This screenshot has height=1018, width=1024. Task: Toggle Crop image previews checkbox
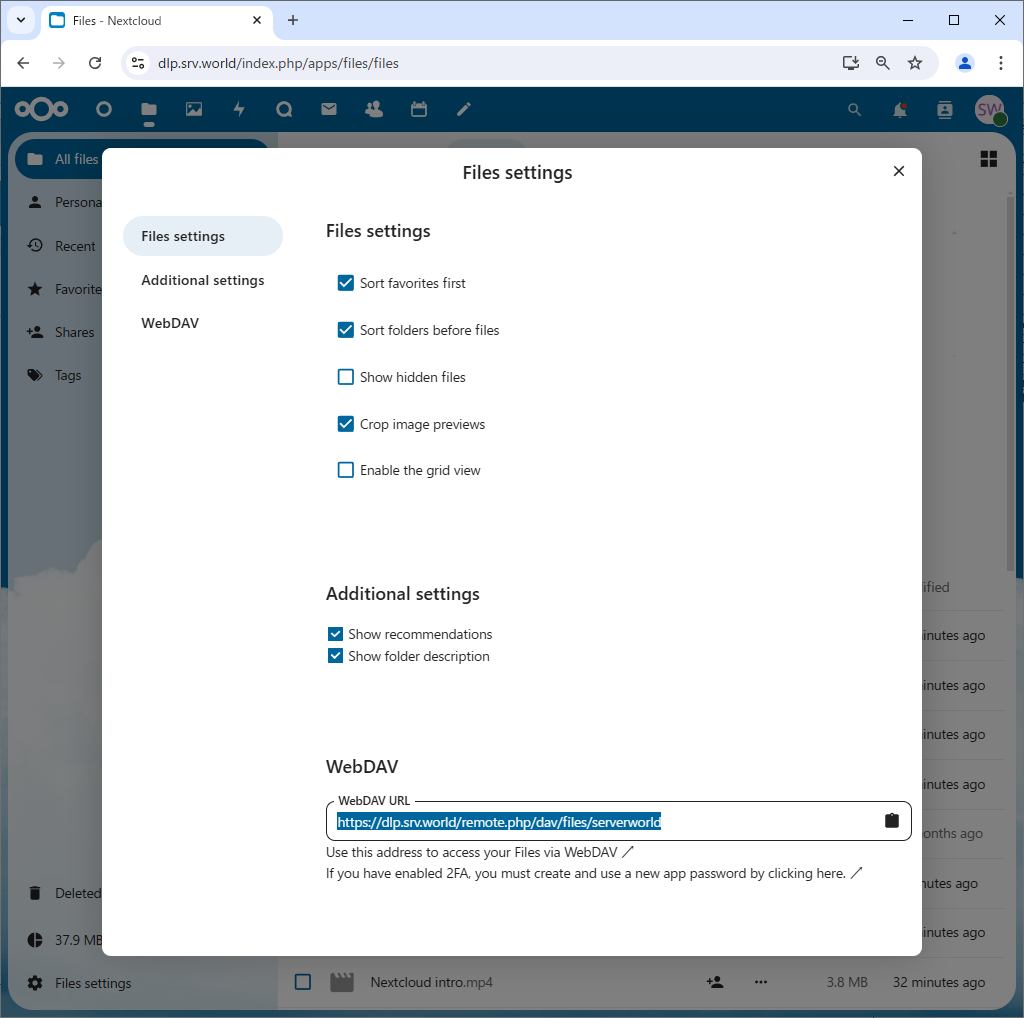(345, 424)
